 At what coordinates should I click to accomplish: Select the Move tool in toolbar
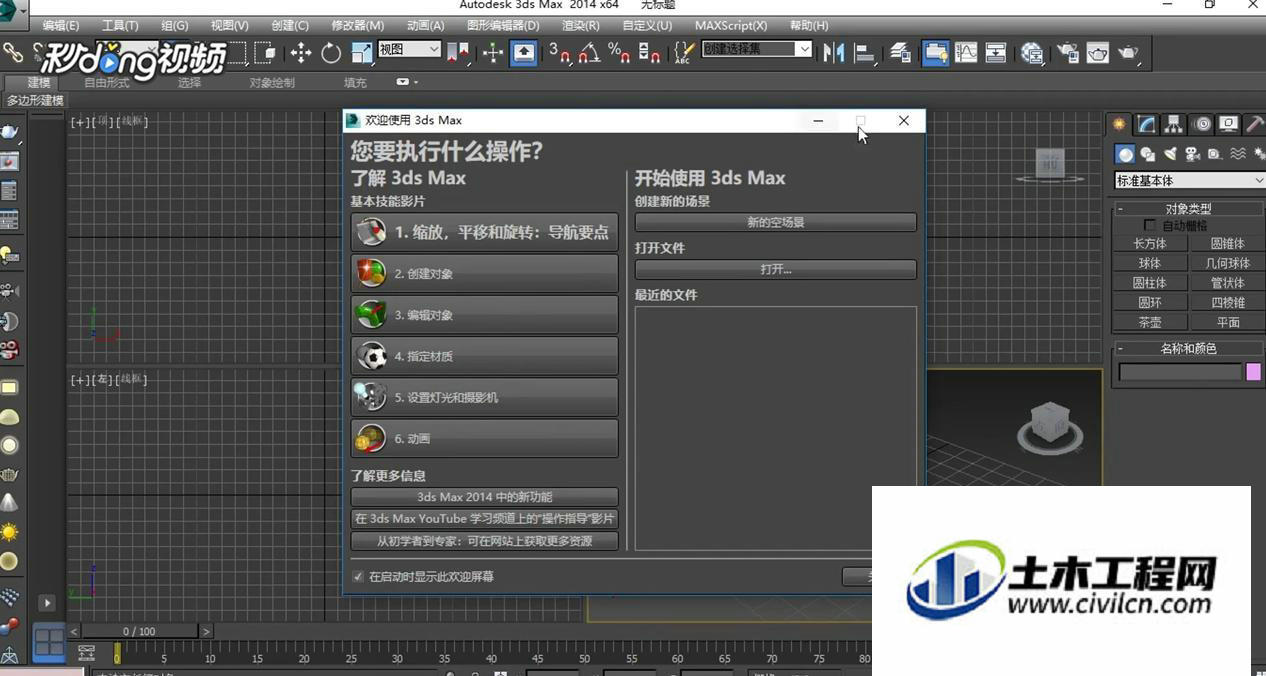click(x=300, y=53)
